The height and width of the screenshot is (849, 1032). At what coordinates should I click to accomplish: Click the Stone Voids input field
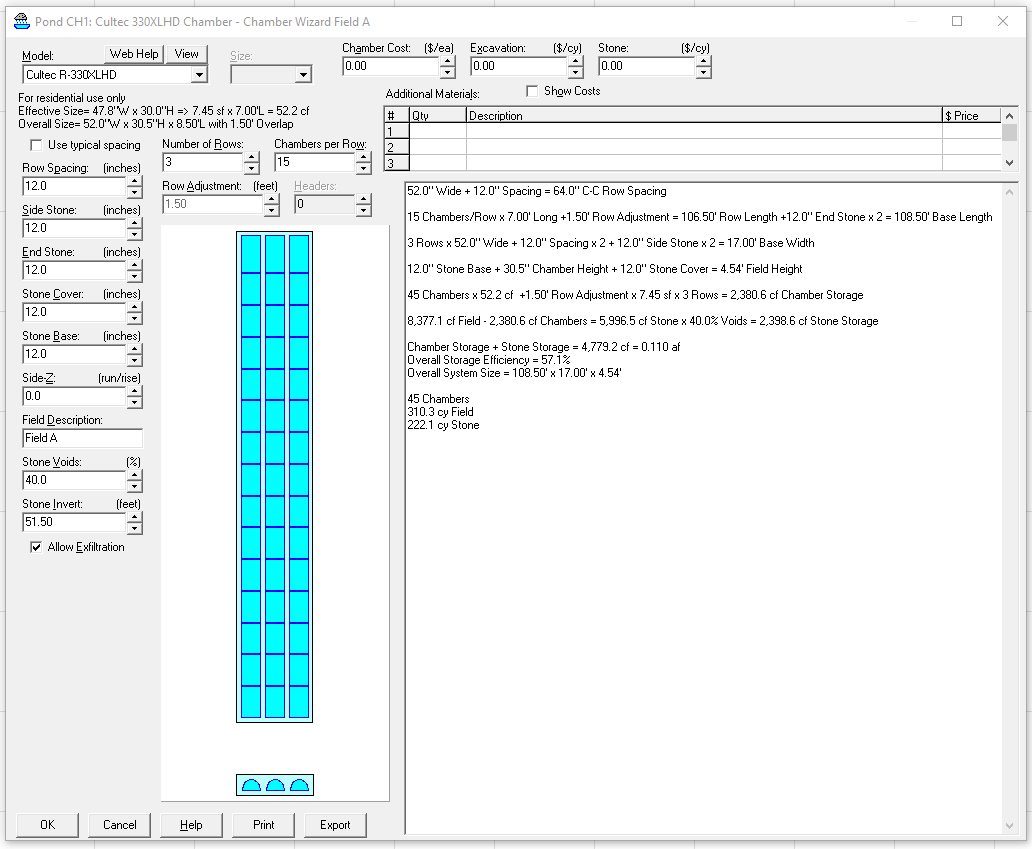pos(74,480)
